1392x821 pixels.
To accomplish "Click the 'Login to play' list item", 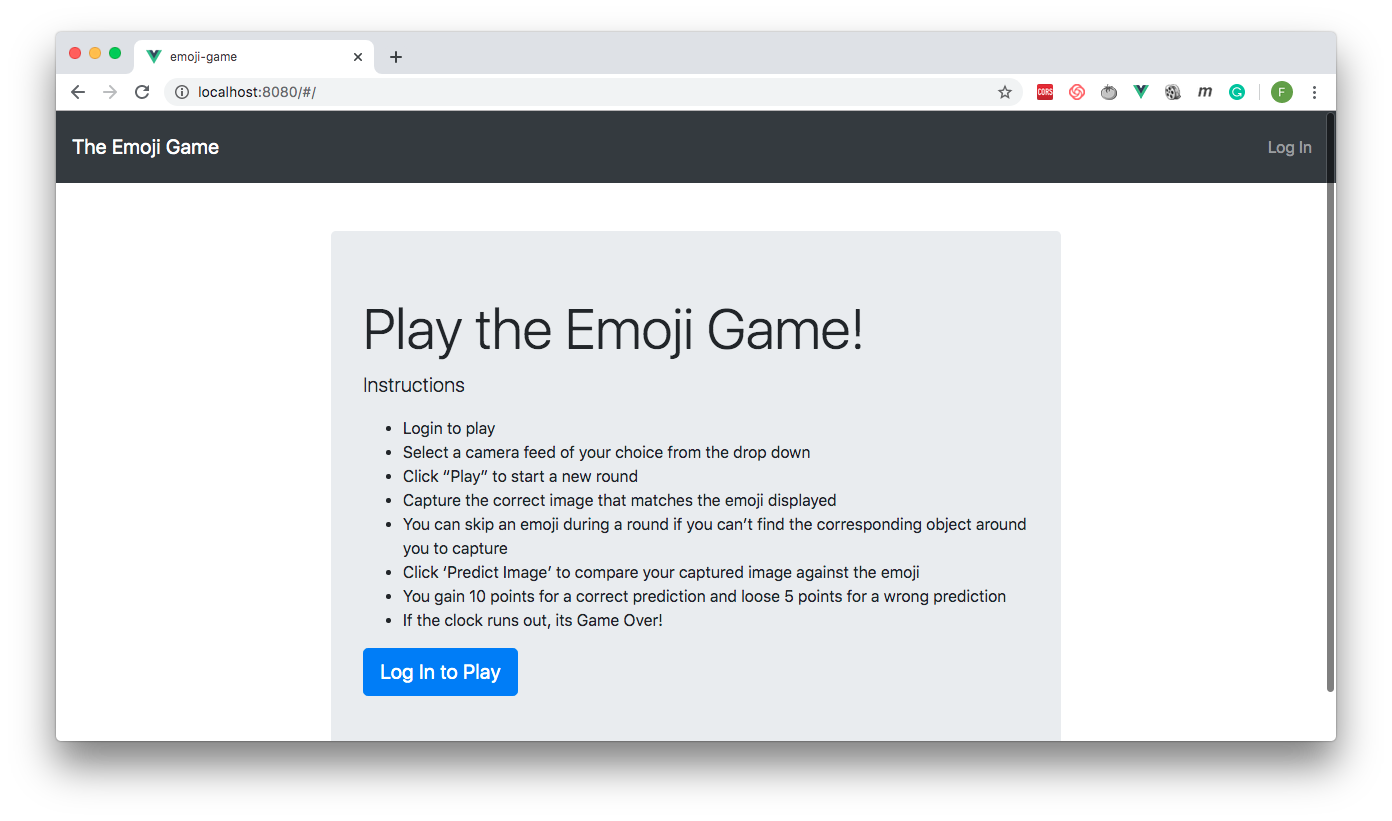I will pyautogui.click(x=449, y=428).
